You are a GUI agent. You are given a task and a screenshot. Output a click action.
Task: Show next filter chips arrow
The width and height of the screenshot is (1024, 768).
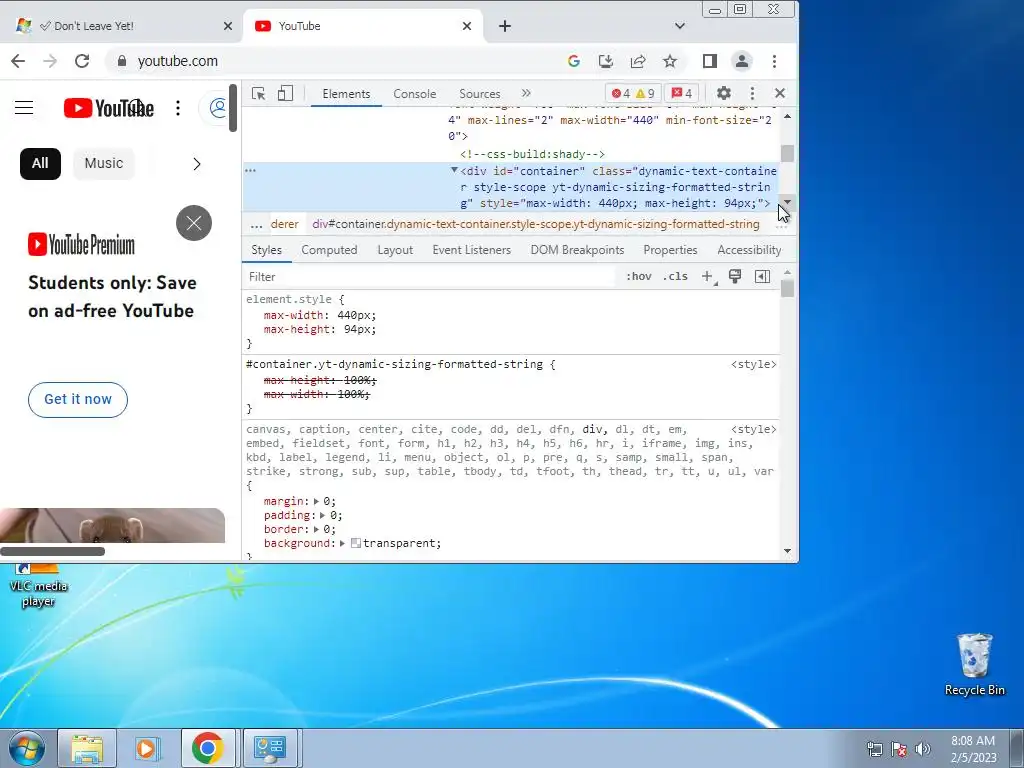point(197,164)
